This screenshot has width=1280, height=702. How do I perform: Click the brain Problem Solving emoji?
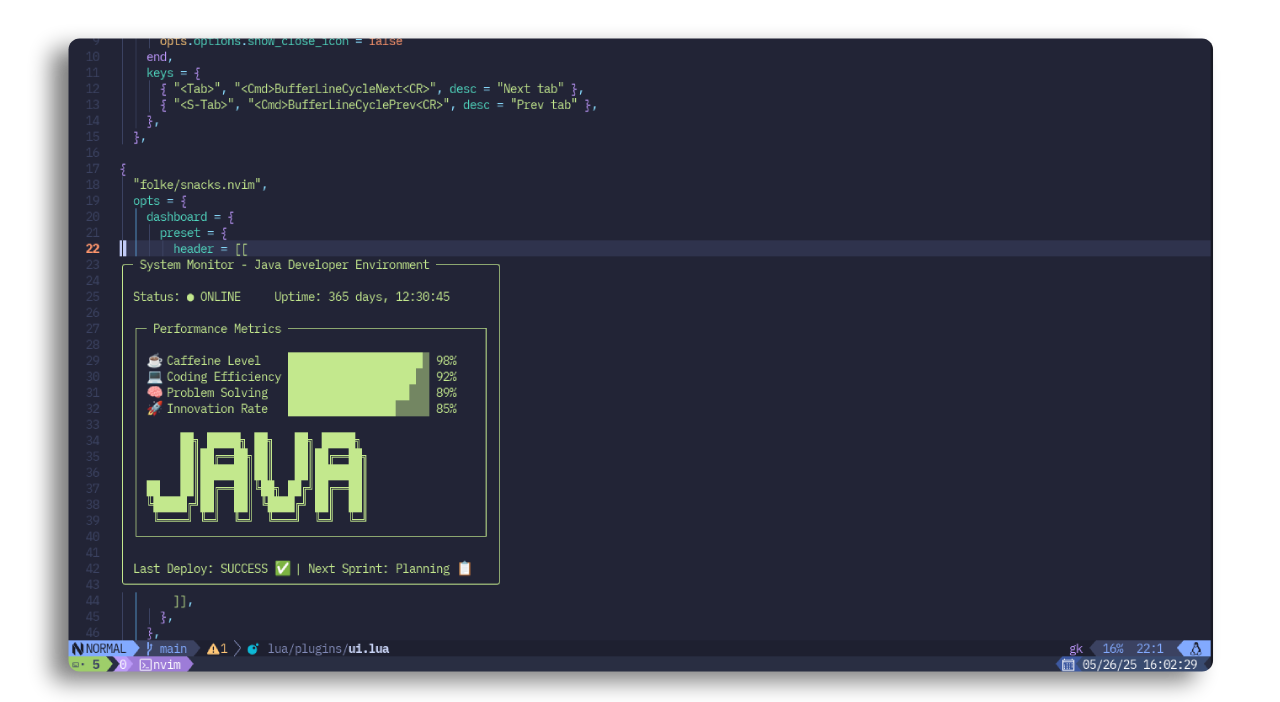154,393
